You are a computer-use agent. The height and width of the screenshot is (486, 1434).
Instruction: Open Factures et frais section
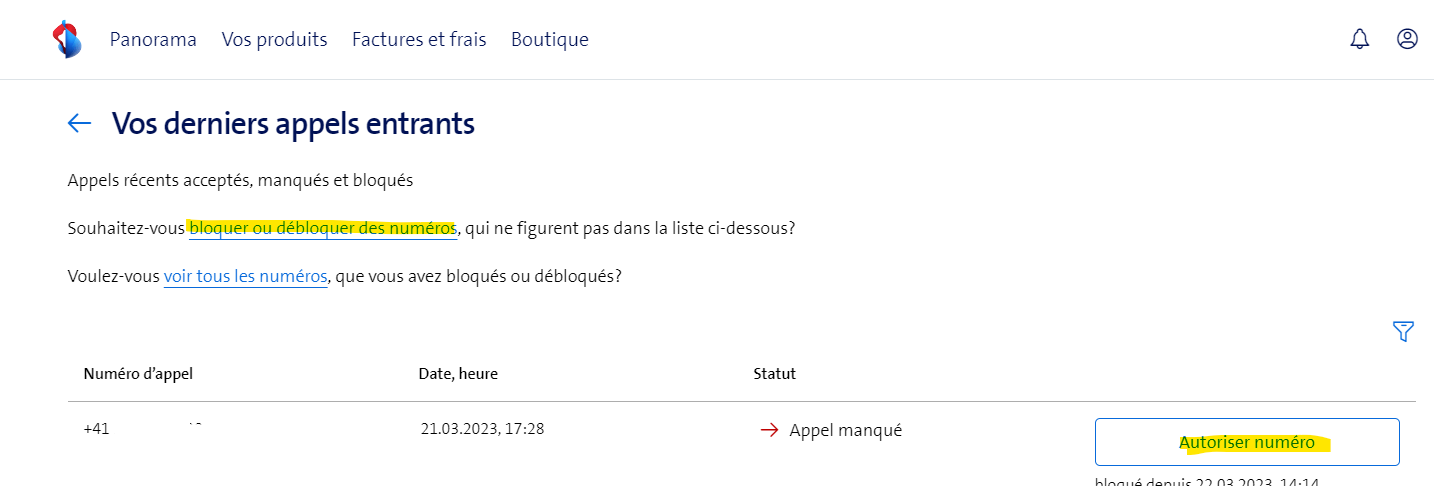click(x=419, y=39)
